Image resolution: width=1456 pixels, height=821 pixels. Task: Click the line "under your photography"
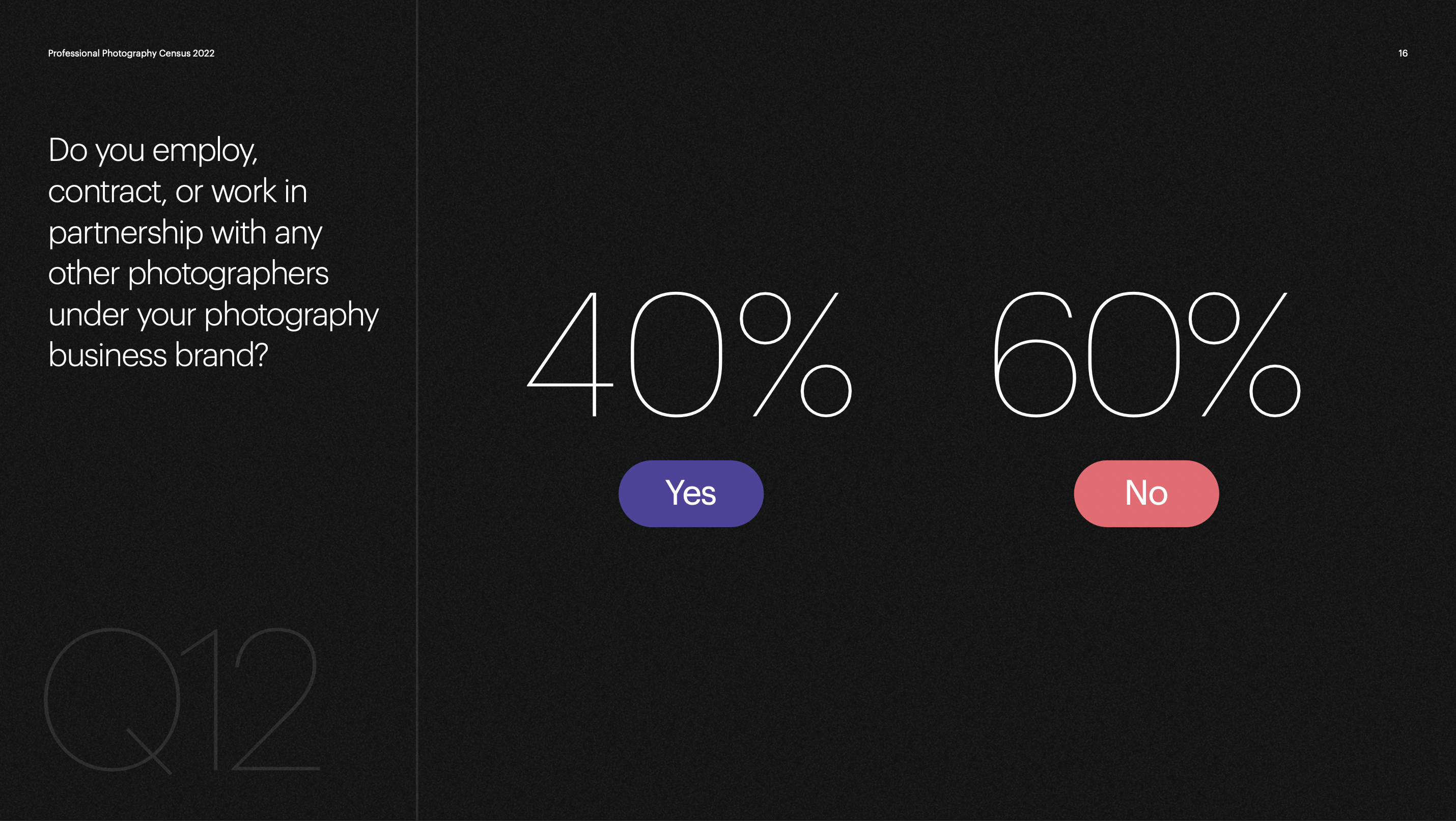pos(213,315)
